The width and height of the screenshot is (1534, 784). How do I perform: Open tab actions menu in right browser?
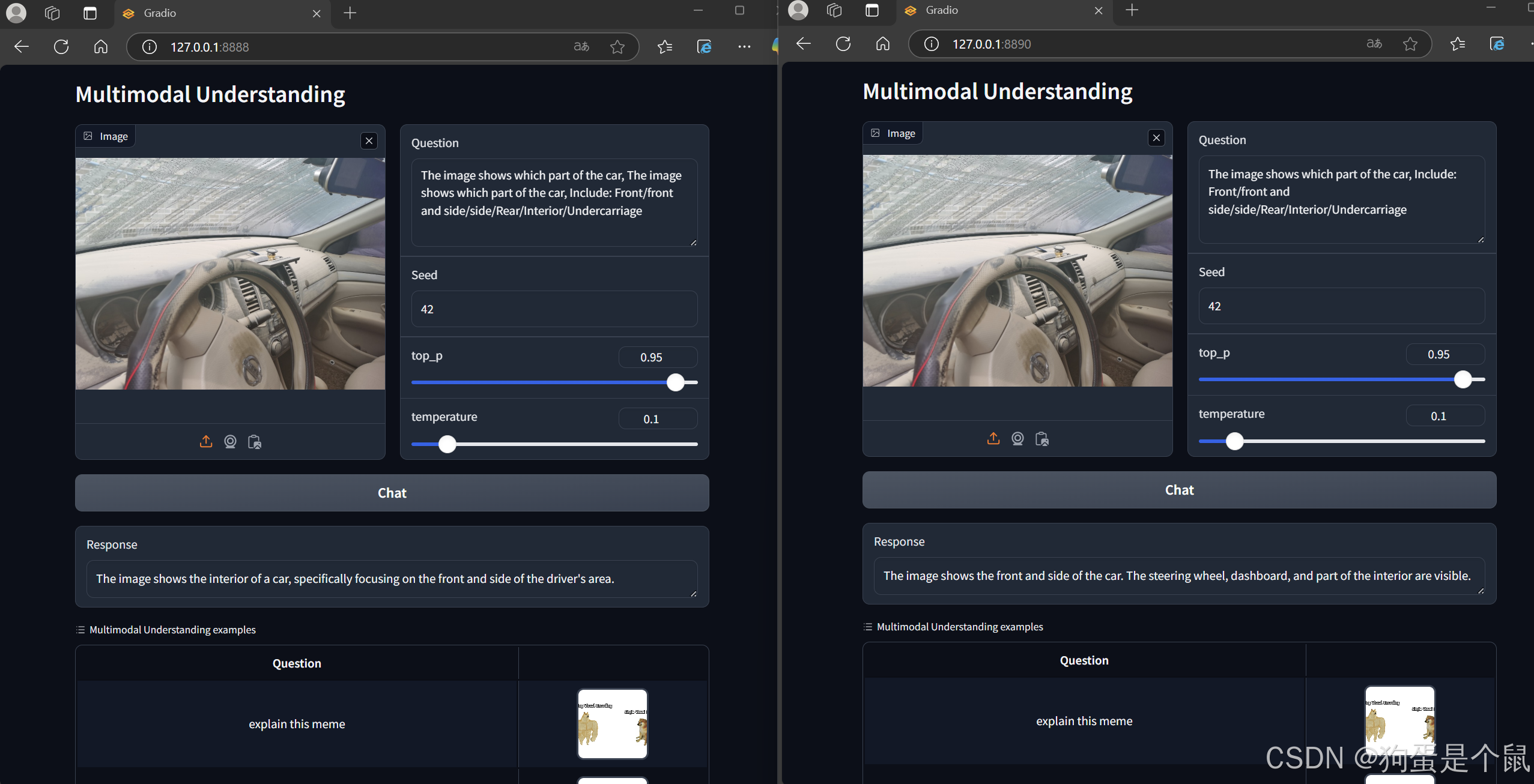[872, 10]
